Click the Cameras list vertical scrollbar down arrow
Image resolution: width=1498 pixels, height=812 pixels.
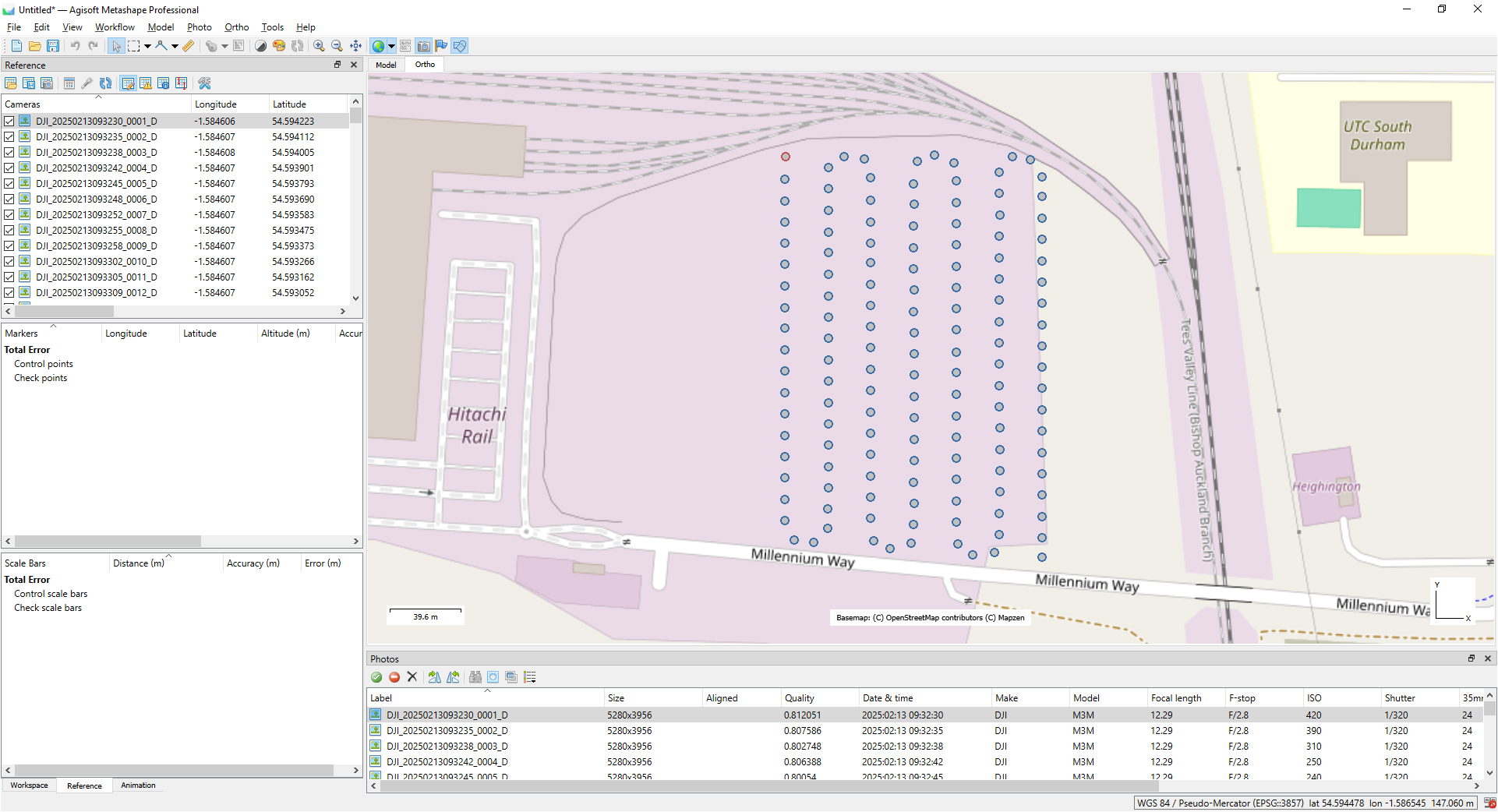pyautogui.click(x=355, y=298)
